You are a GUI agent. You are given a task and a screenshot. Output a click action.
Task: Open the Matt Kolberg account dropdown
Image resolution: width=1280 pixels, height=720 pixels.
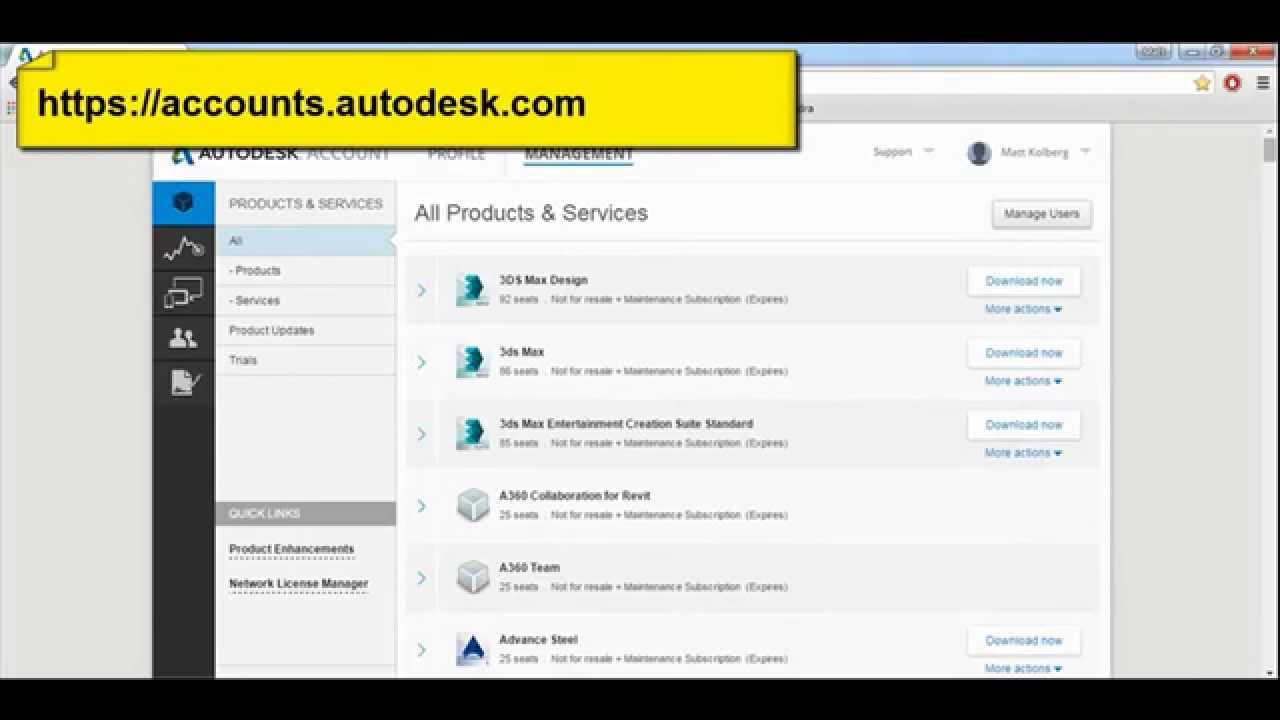click(1045, 152)
